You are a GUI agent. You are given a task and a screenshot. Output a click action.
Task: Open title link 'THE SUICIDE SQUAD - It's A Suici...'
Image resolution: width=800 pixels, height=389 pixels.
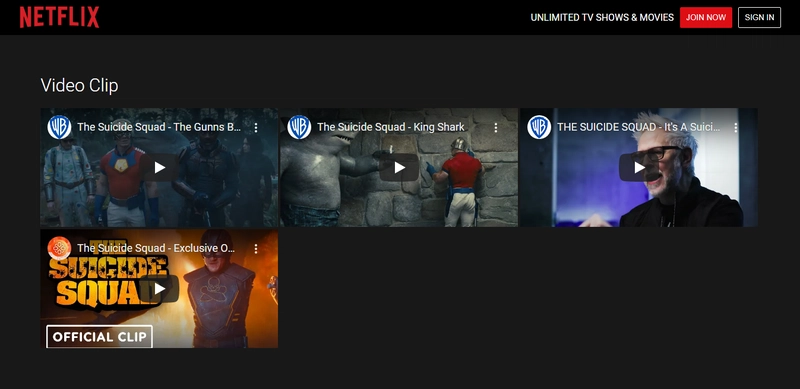click(x=638, y=127)
